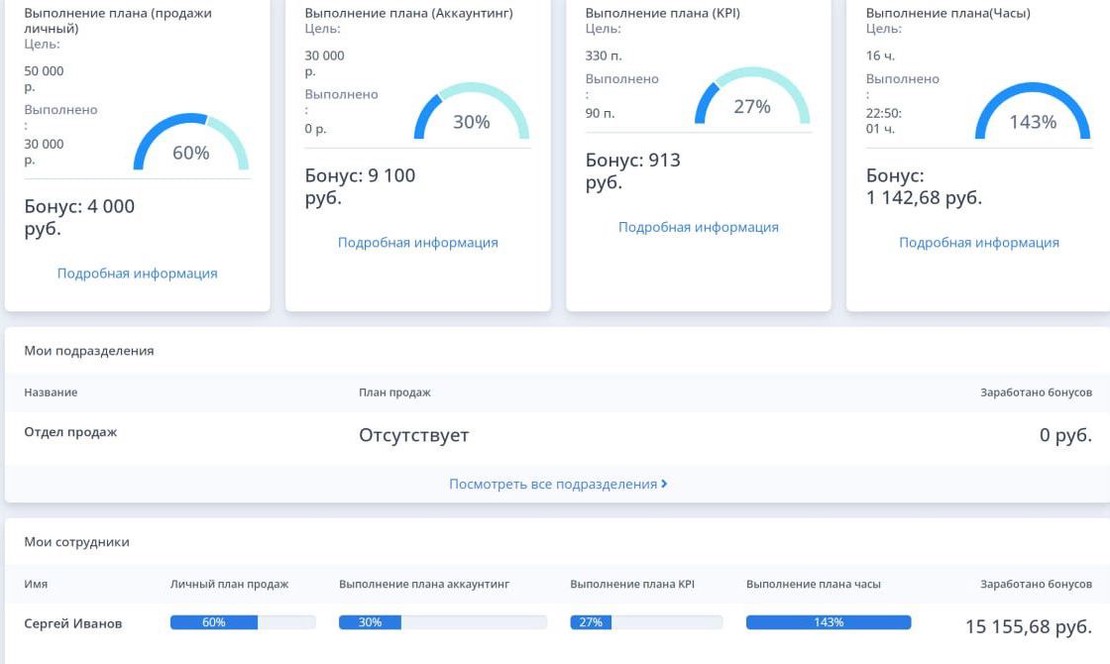Click Сергей Иванов's 60% sales progress bar
The width and height of the screenshot is (1110, 664).
[242, 622]
